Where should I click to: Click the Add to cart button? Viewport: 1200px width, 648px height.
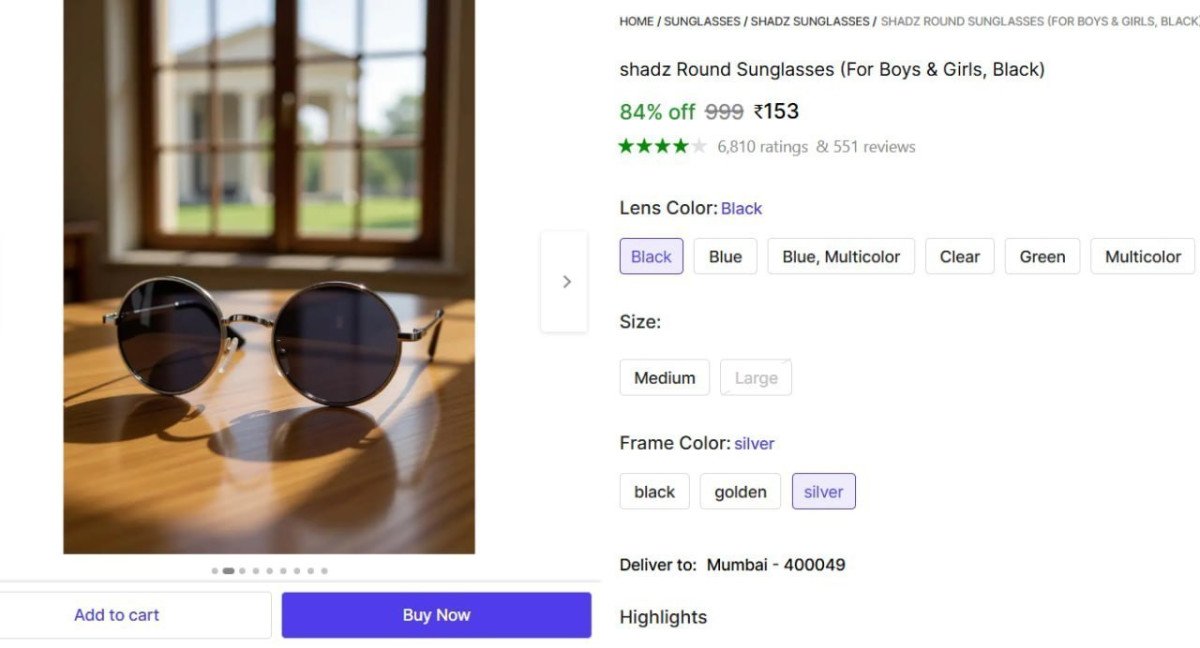pos(117,614)
